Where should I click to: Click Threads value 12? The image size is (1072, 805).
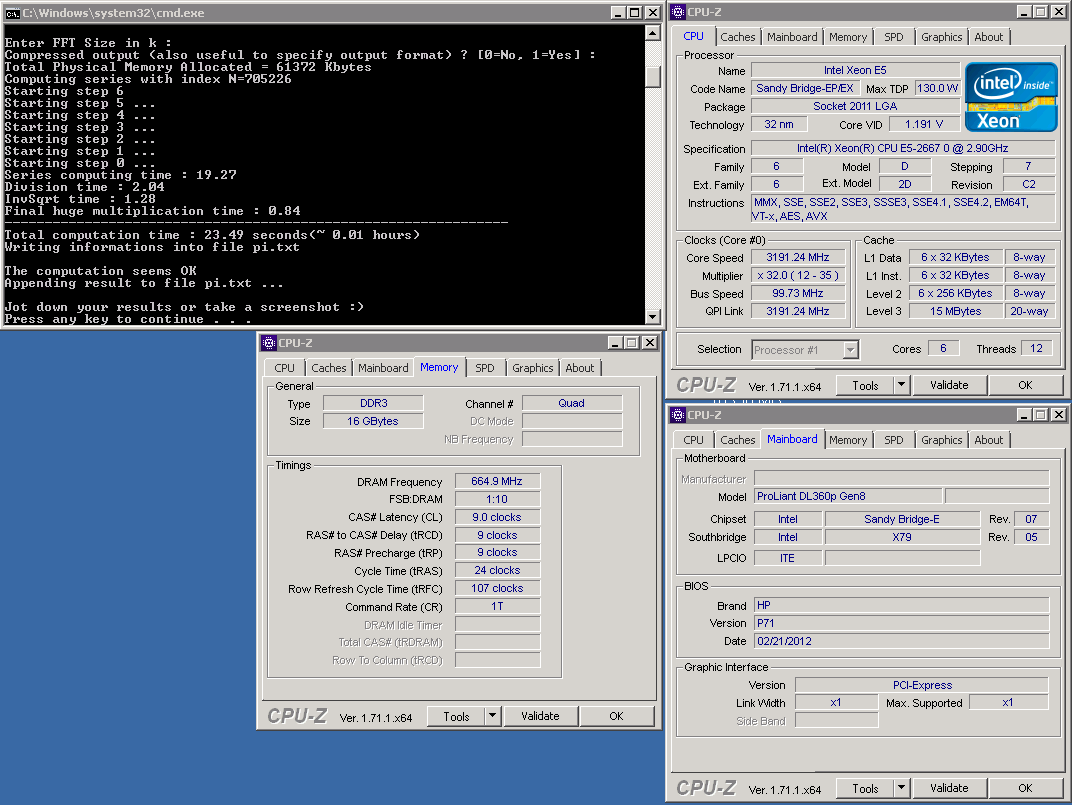point(1036,348)
